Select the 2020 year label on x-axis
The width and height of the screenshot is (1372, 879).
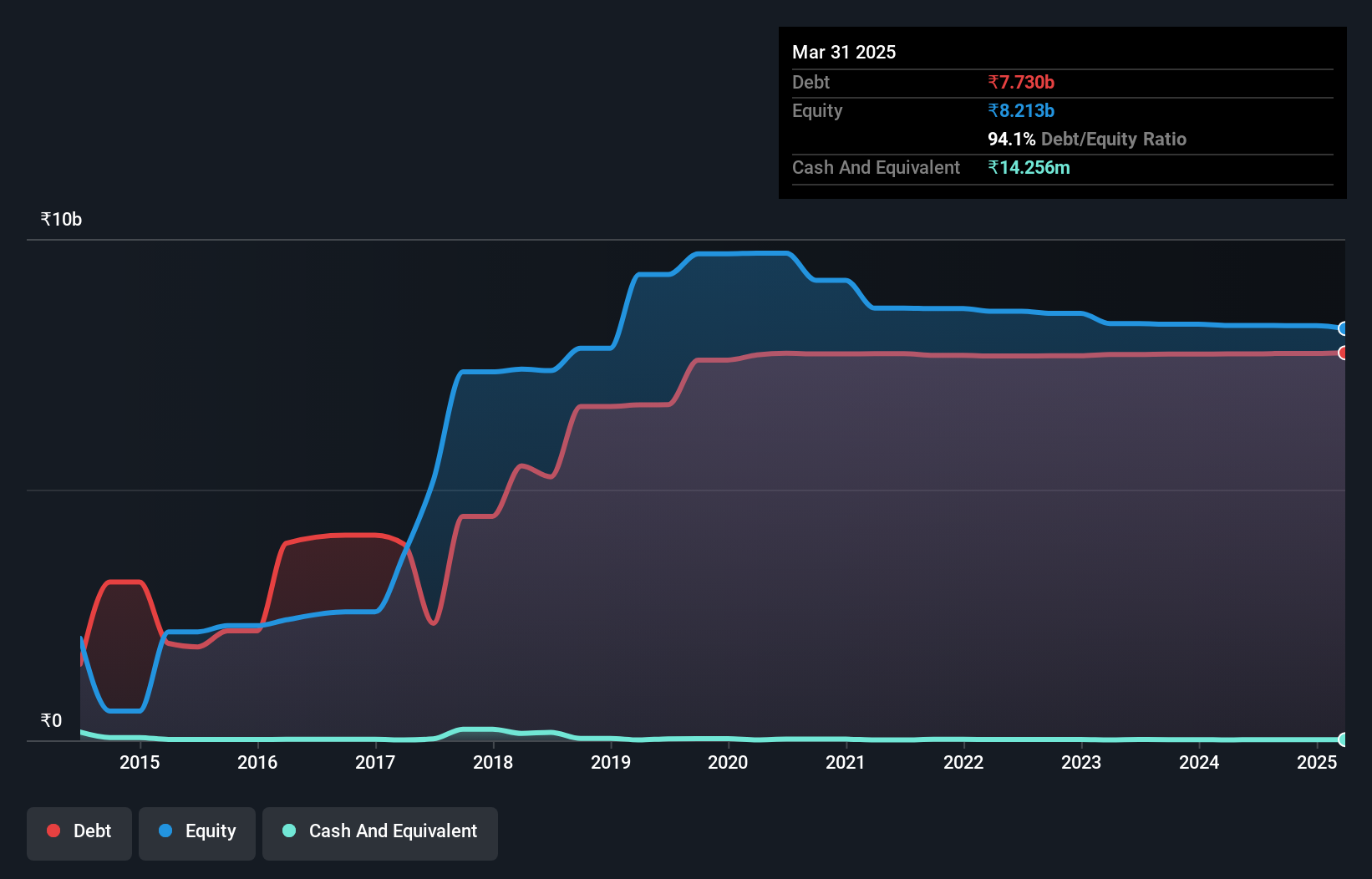coord(728,762)
